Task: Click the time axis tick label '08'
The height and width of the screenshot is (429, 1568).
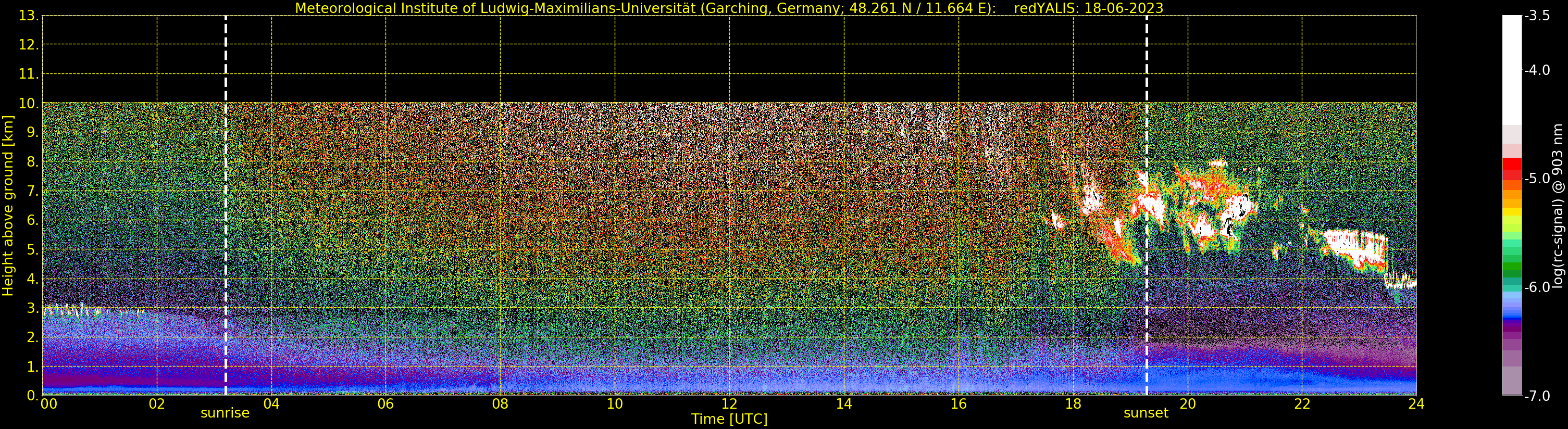Action: 500,404
